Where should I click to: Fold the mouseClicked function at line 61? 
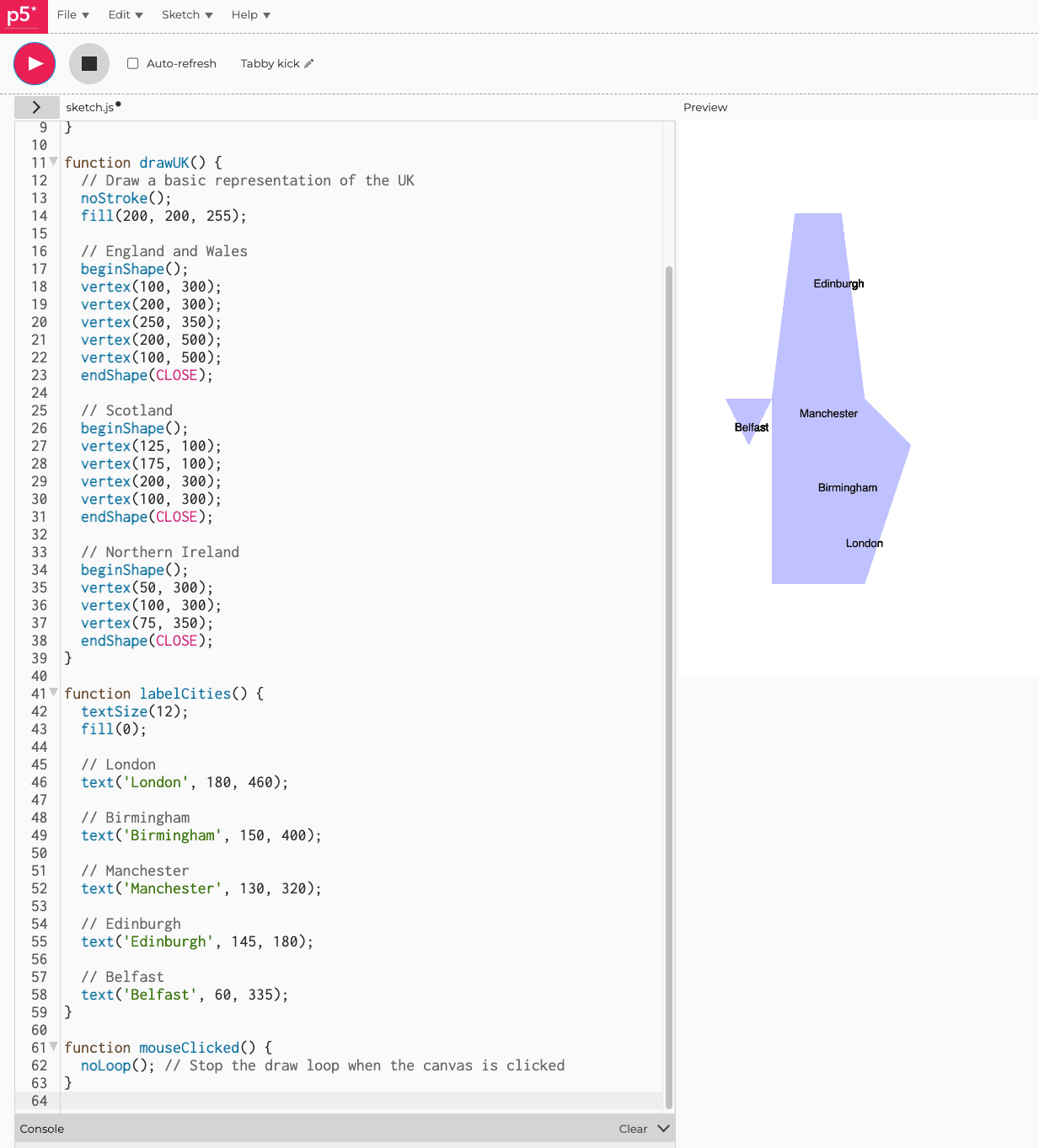tap(54, 1047)
